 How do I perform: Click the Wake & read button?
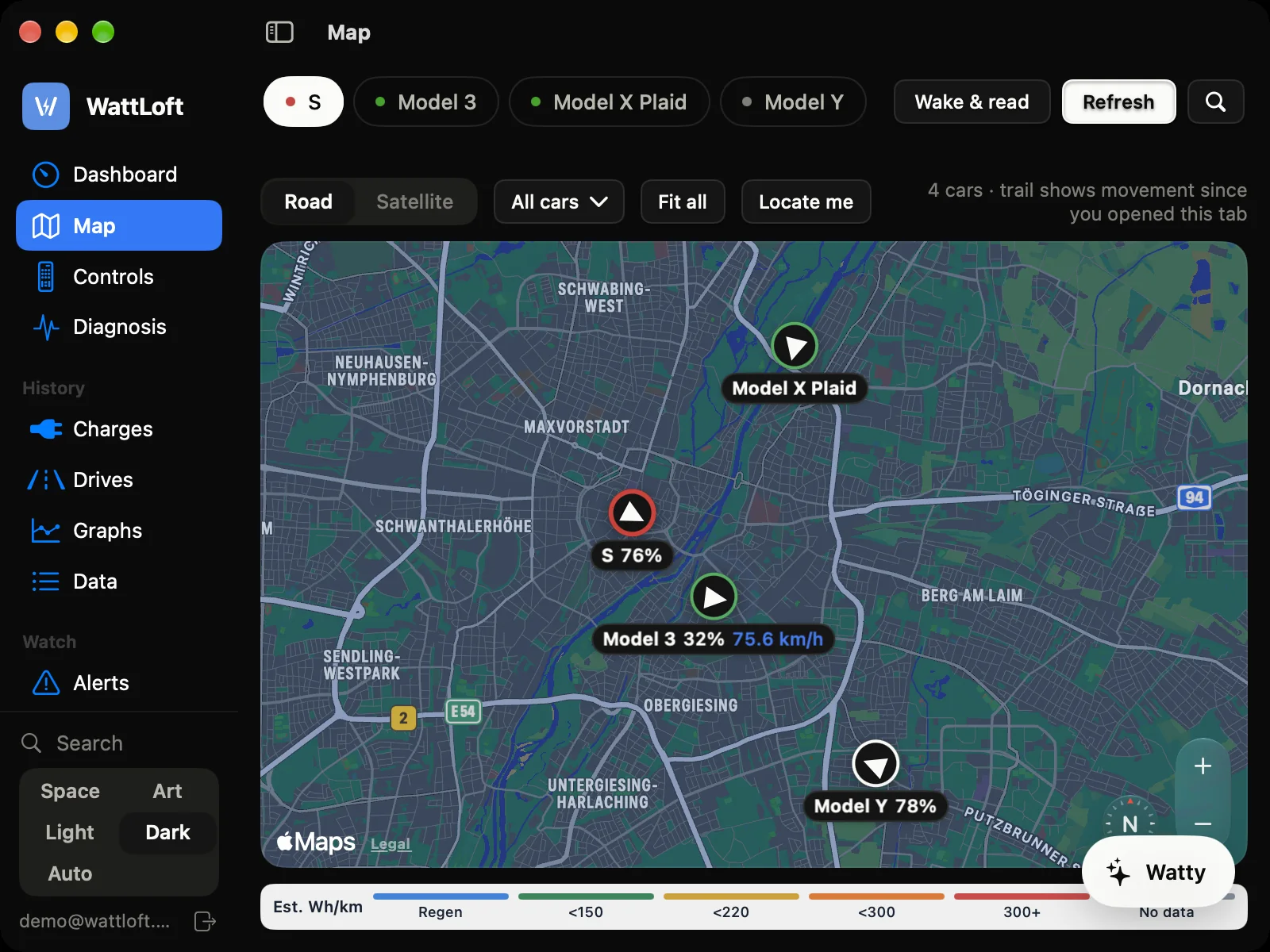point(972,102)
